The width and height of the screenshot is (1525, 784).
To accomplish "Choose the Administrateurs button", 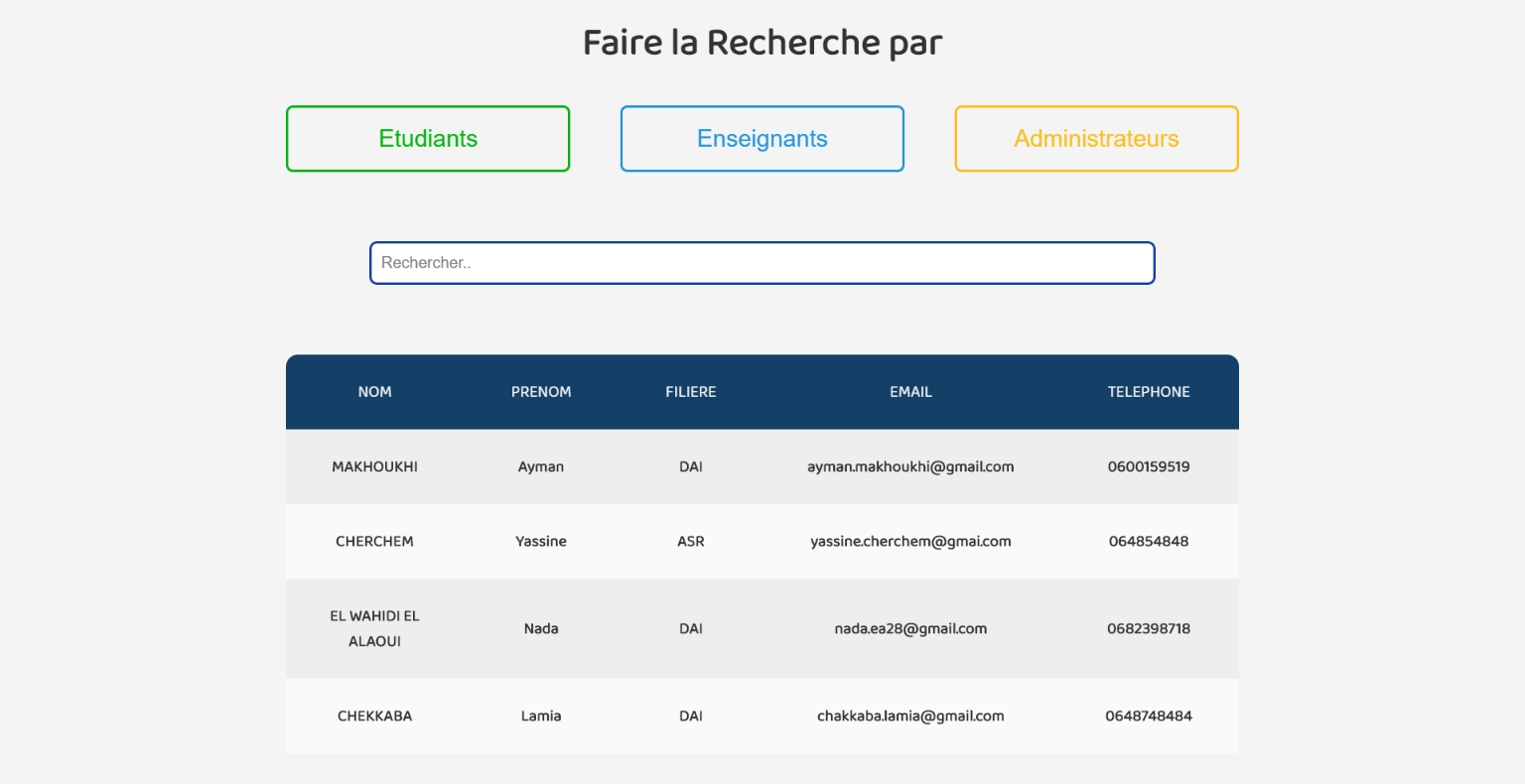I will tap(1096, 139).
